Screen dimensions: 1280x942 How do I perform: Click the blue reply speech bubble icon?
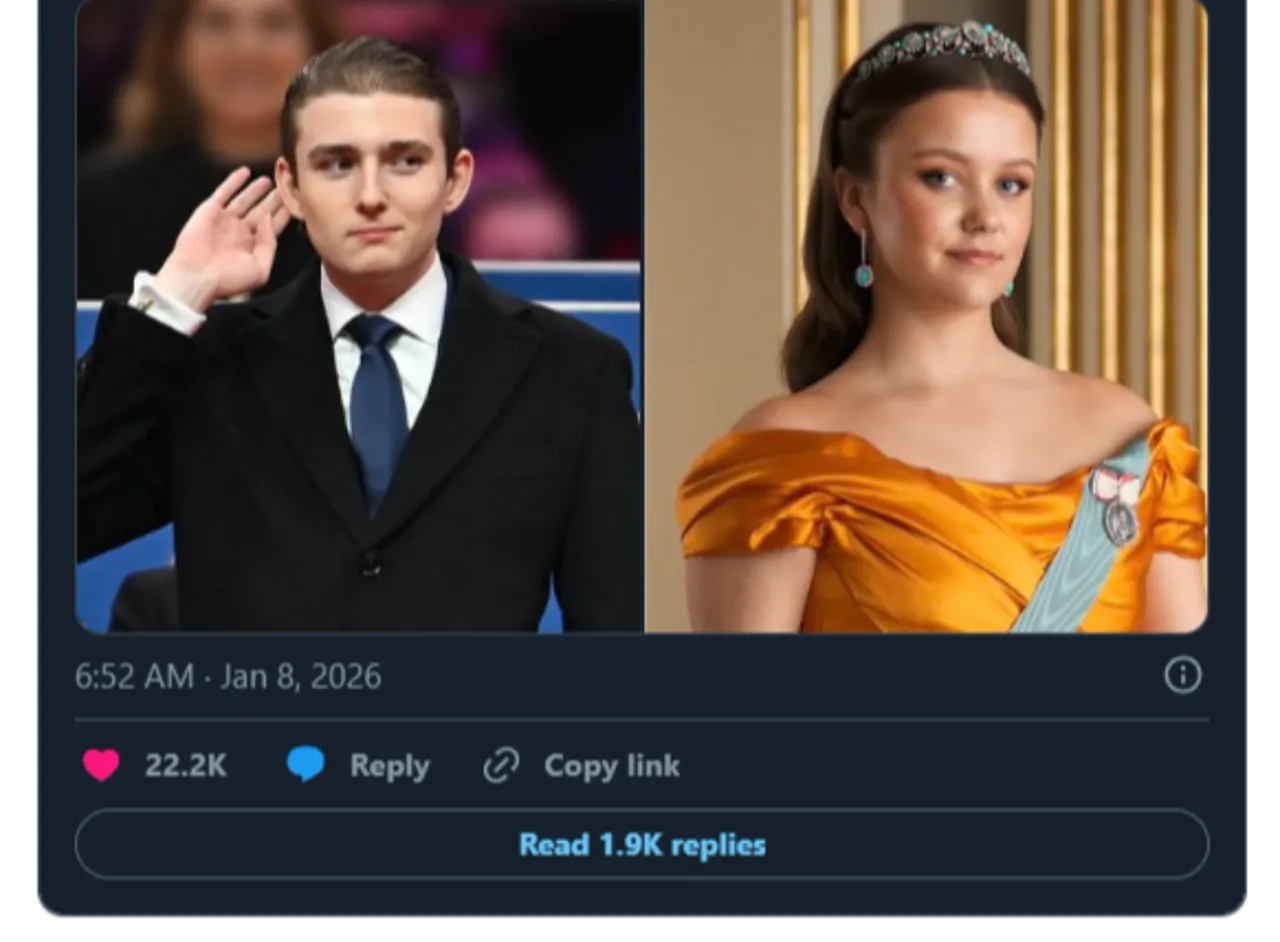(306, 765)
